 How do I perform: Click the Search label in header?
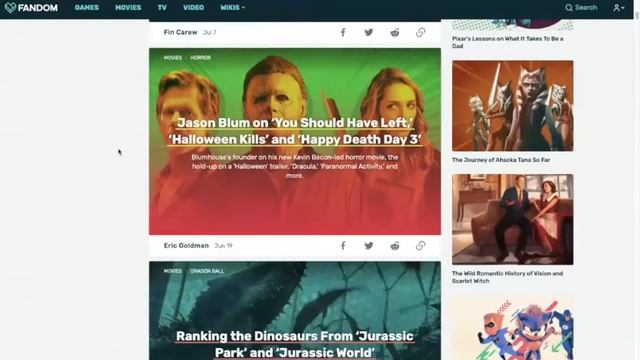click(x=586, y=7)
